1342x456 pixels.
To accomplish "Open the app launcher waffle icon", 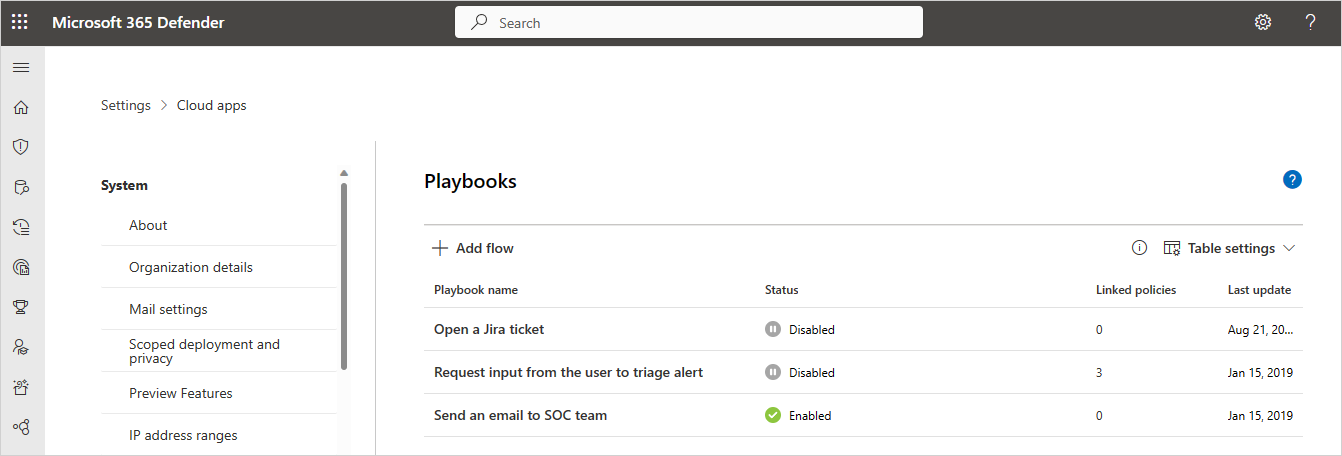I will tap(20, 22).
